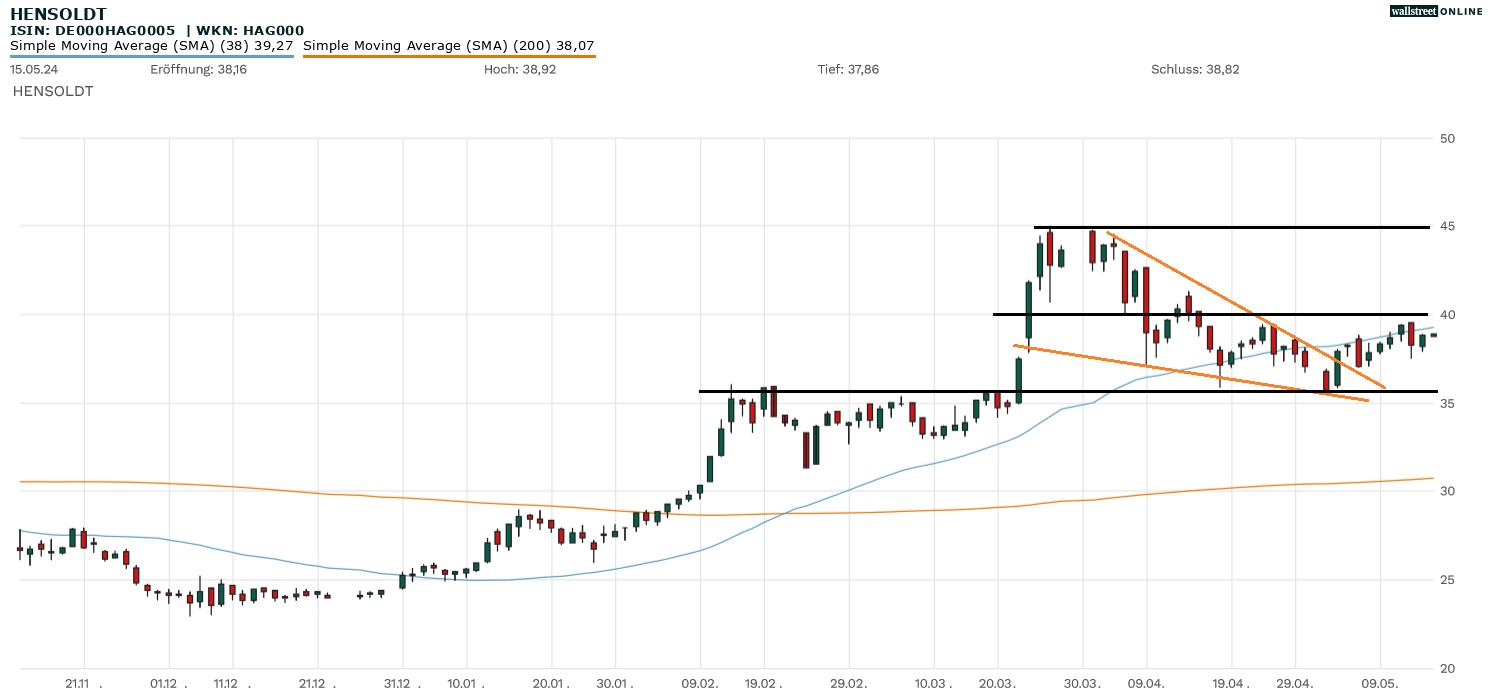Click the HENSOLDT series label above chart
Image resolution: width=1490 pixels, height=689 pixels.
point(53,91)
